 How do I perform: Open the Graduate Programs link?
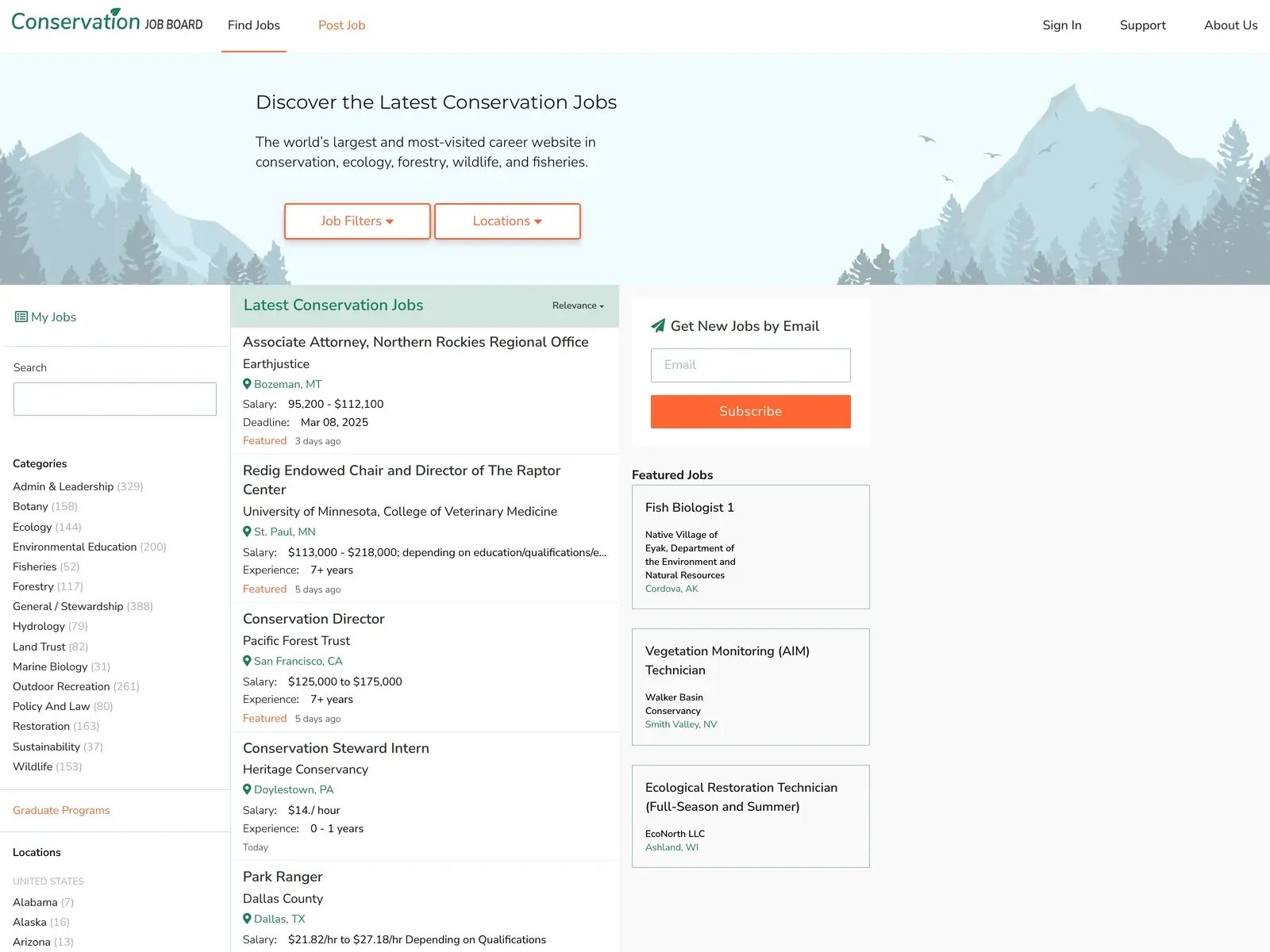click(61, 810)
